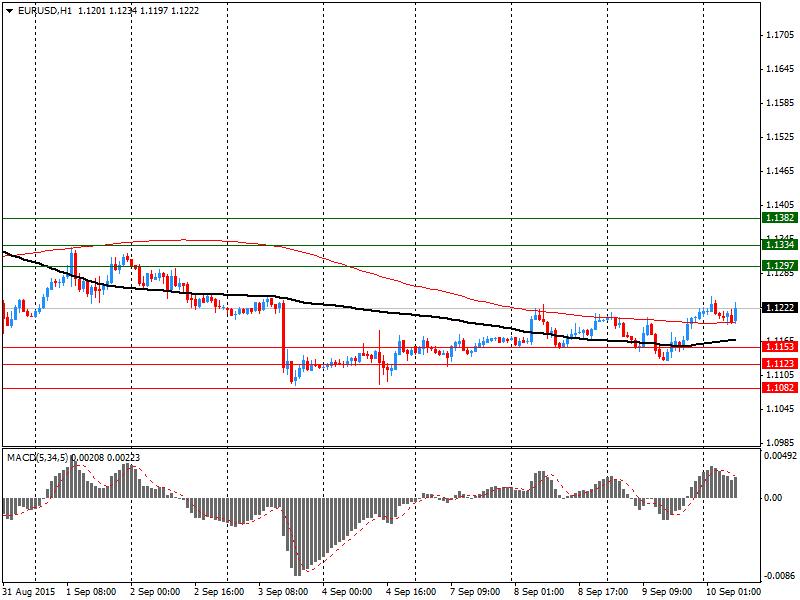Click the 1.1465 price axis value
Image resolution: width=800 pixels, height=600 pixels.
[780, 171]
